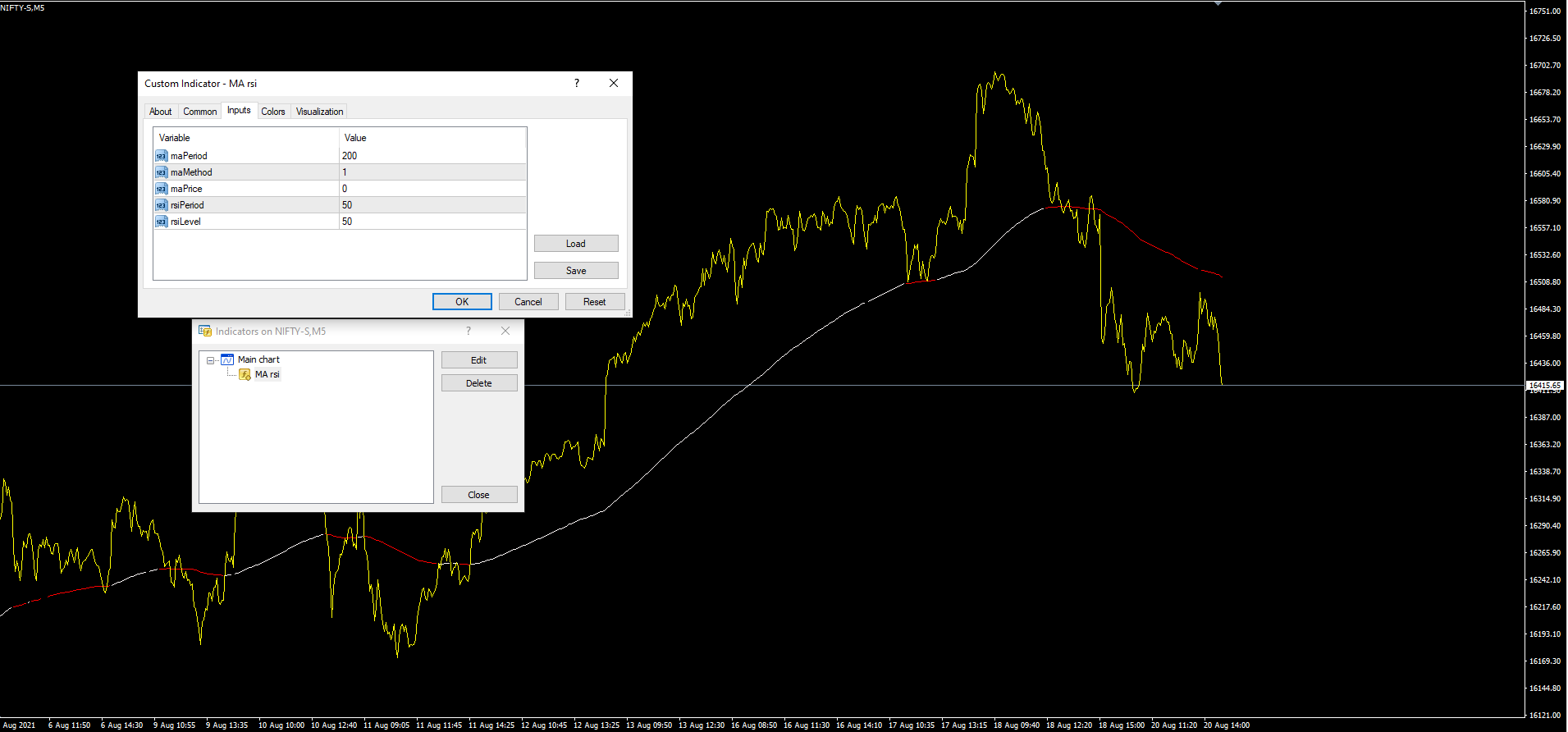
Task: Save the indicator input settings
Action: coord(576,271)
